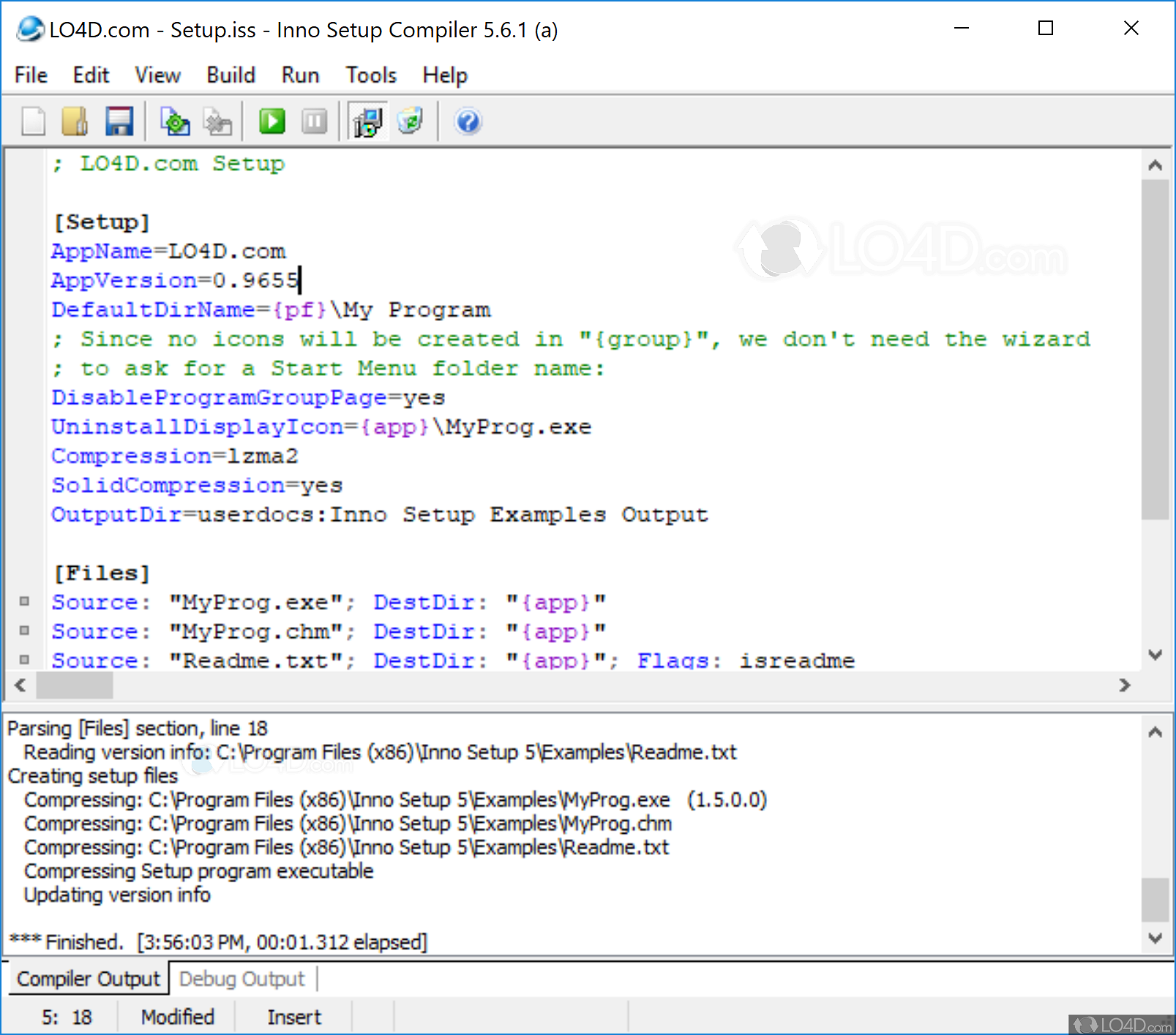Open the Help menu
This screenshot has height=1035, width=1176.
tap(445, 75)
